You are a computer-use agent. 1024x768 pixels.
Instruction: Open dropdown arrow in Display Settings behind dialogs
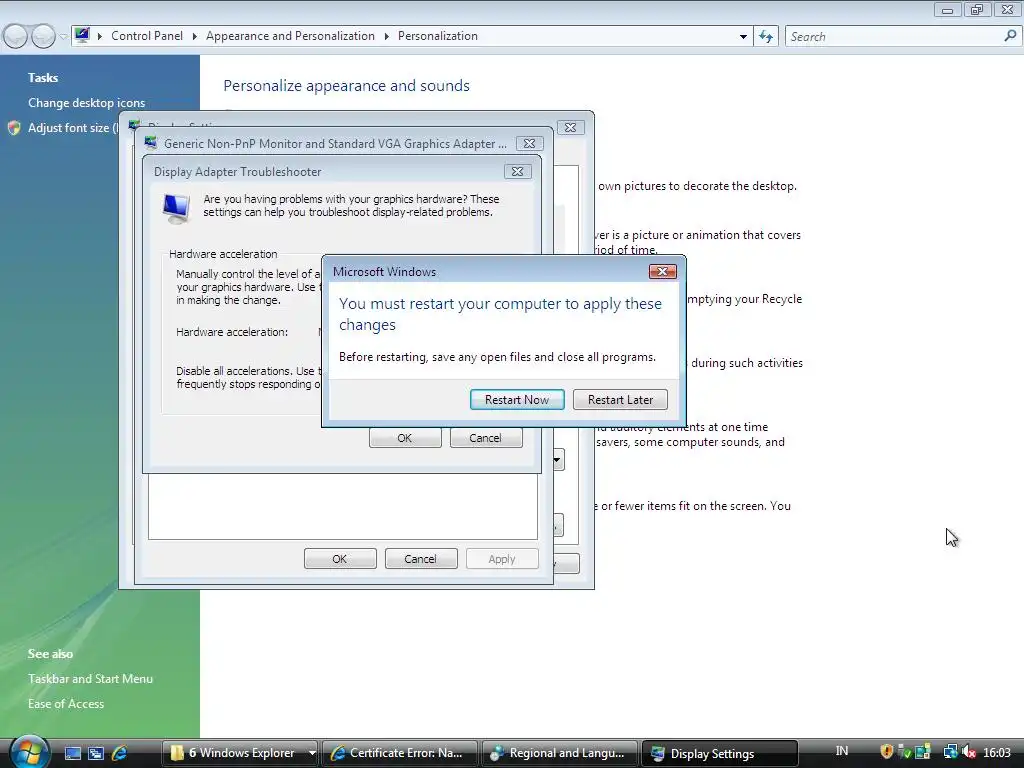pyautogui.click(x=558, y=460)
